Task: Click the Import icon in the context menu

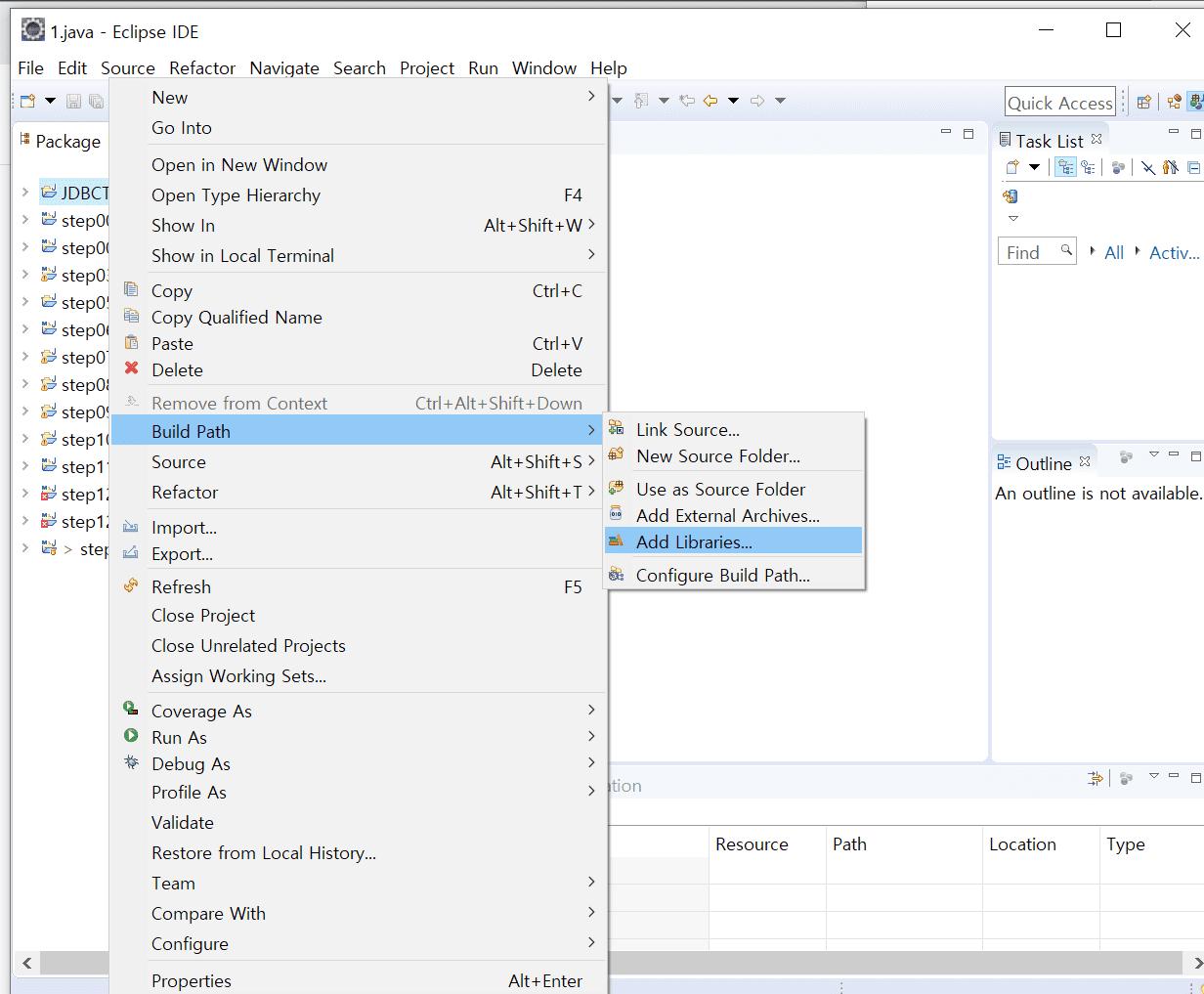Action: (131, 527)
